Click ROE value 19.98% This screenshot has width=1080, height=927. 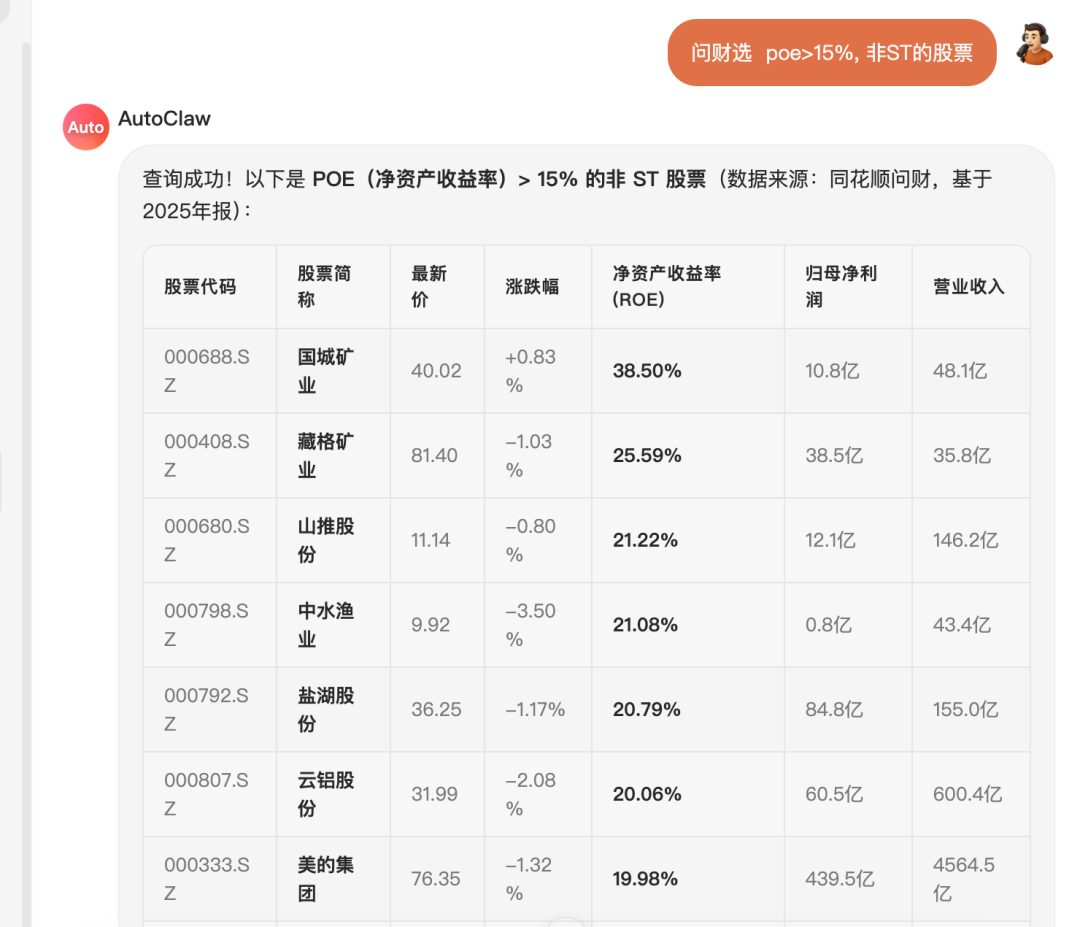pyautogui.click(x=645, y=879)
